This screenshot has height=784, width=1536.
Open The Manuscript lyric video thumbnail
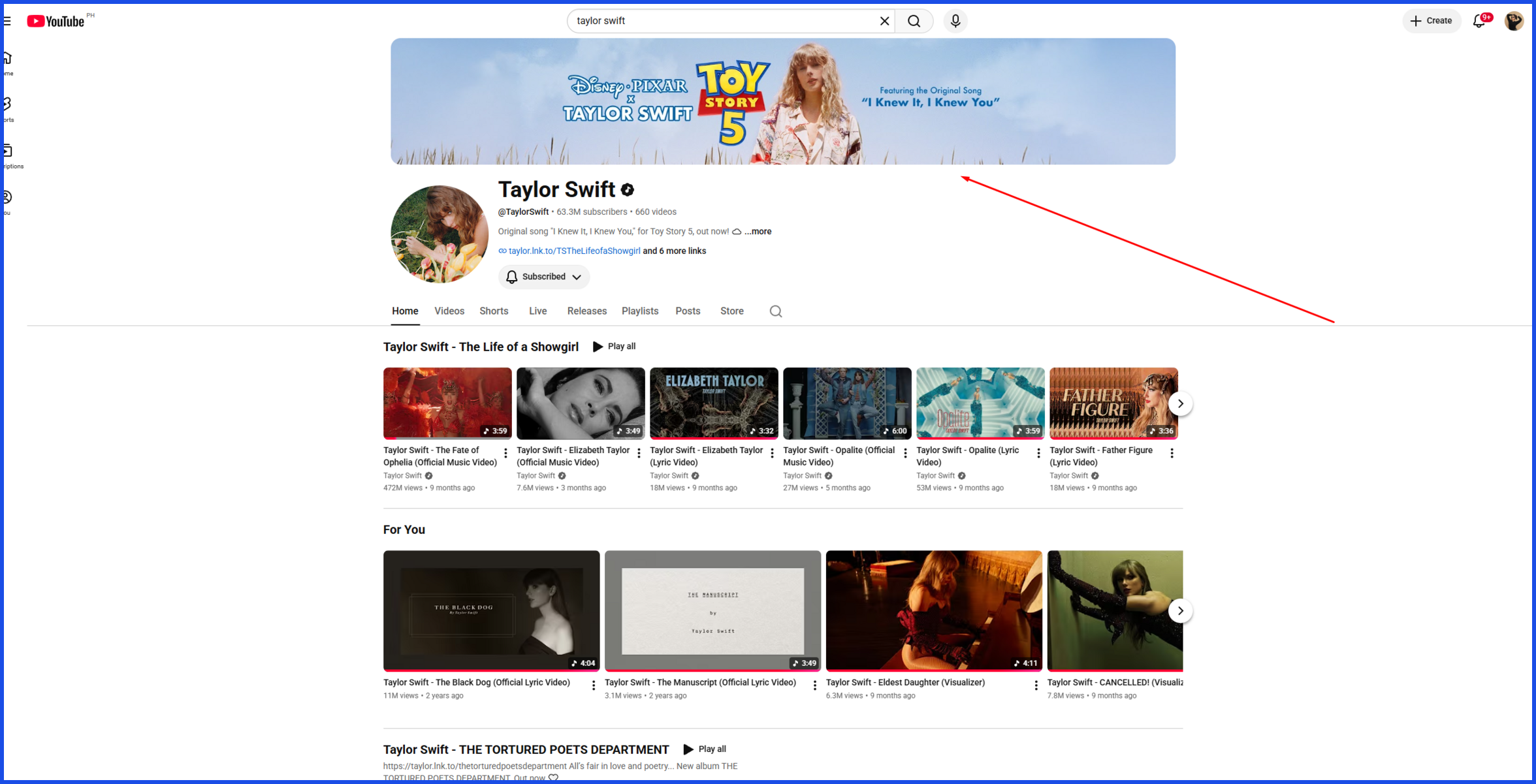pos(712,611)
